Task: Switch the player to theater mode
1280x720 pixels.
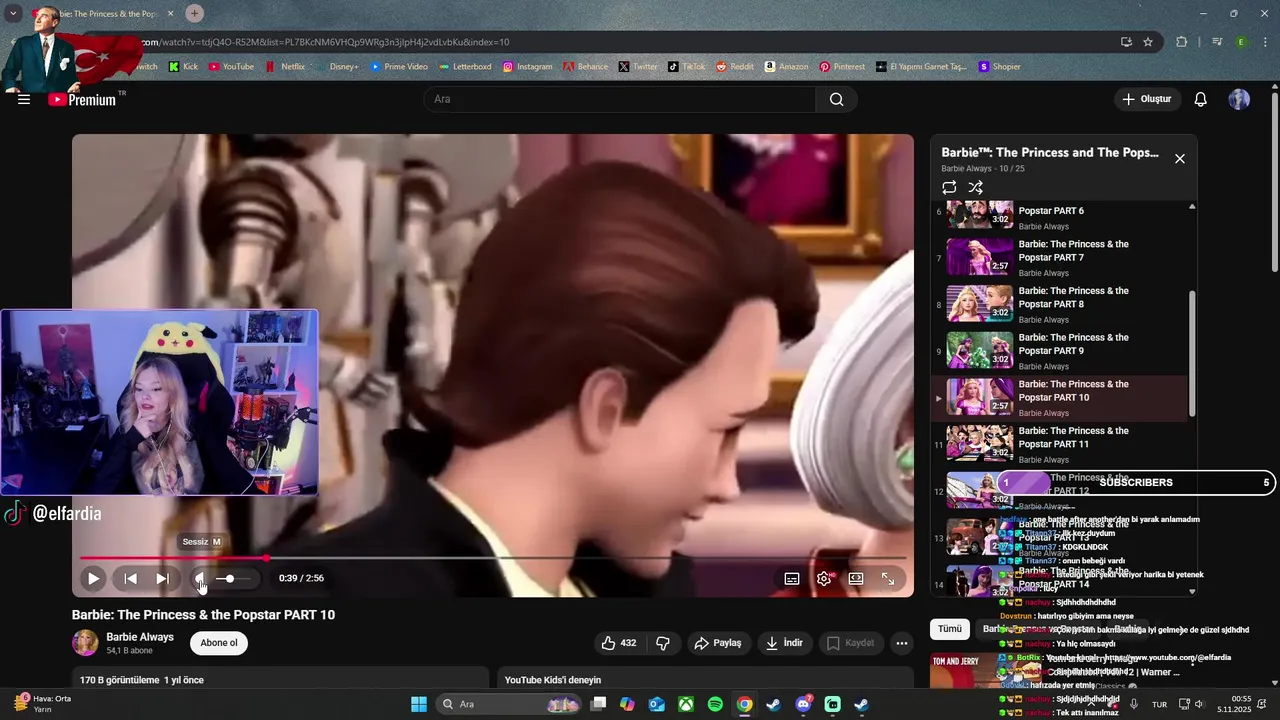Action: (x=856, y=578)
